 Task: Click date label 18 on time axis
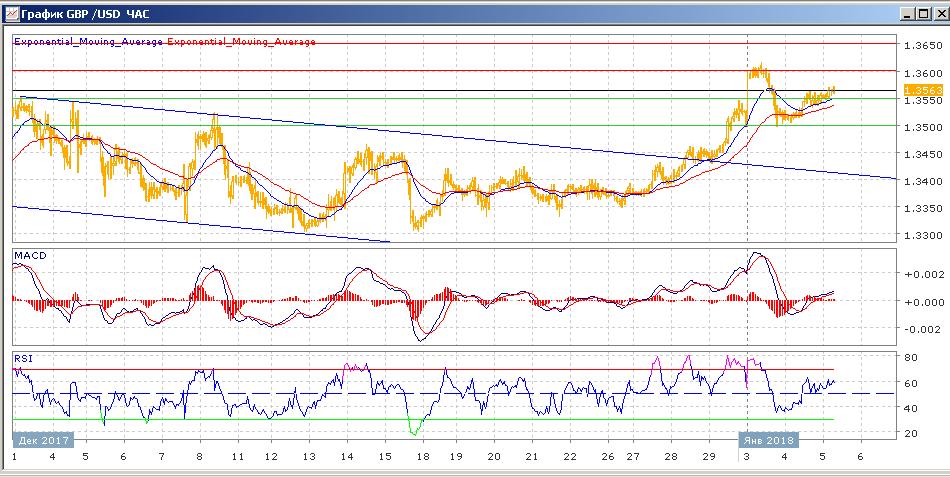click(422, 457)
